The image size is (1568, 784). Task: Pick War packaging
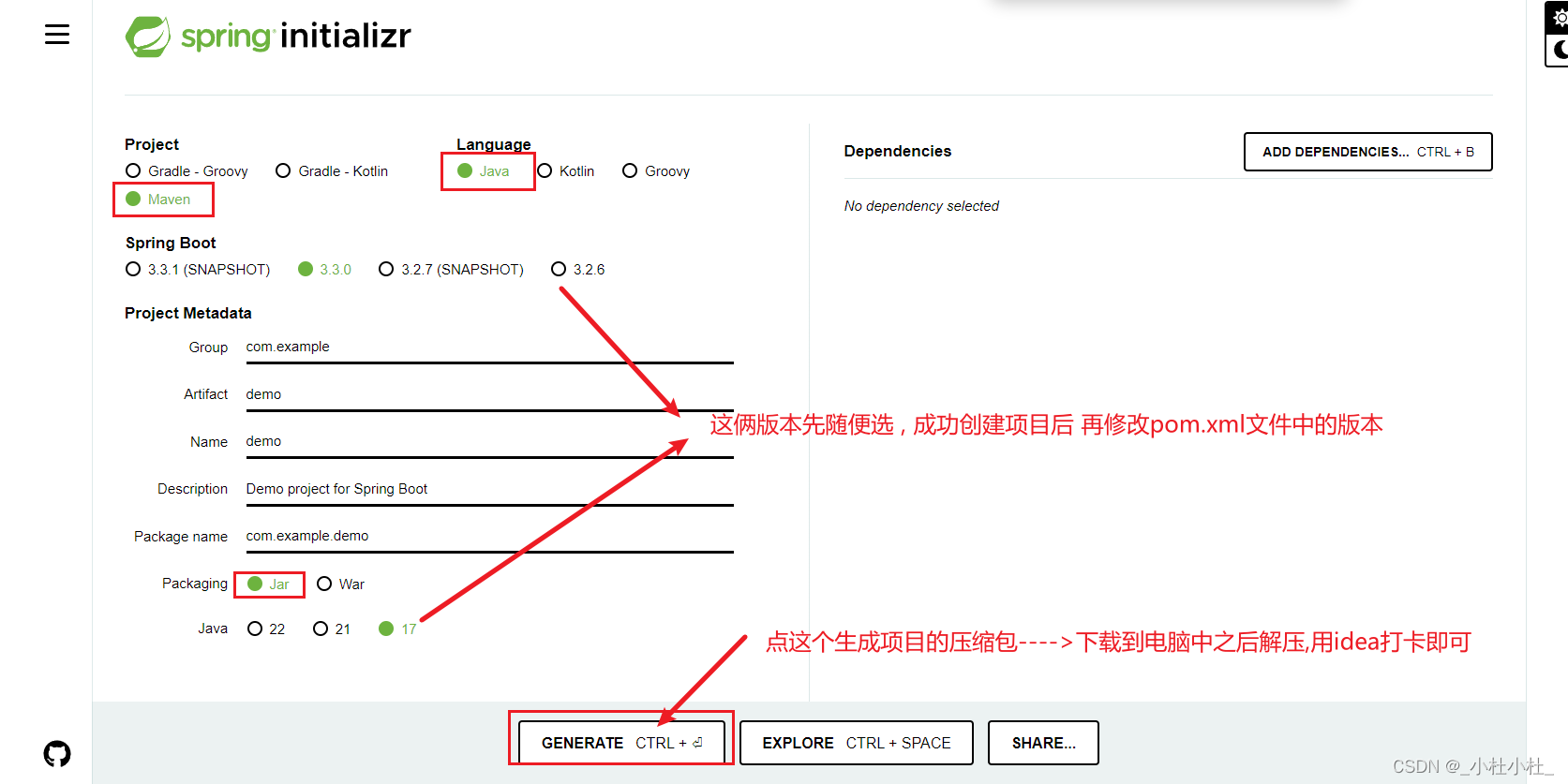click(x=341, y=584)
